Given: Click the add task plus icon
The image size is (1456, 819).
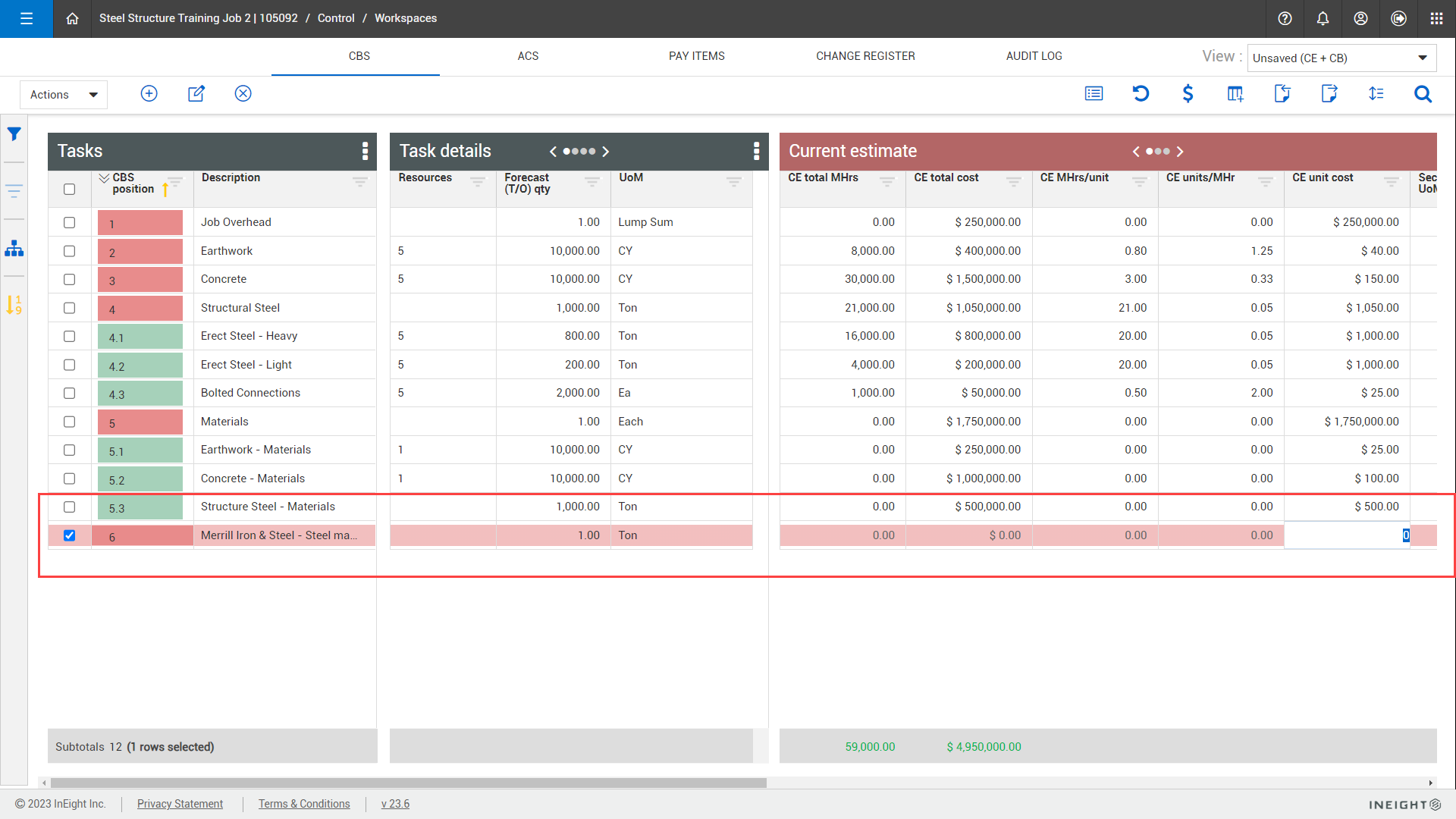Looking at the screenshot, I should click(x=149, y=93).
